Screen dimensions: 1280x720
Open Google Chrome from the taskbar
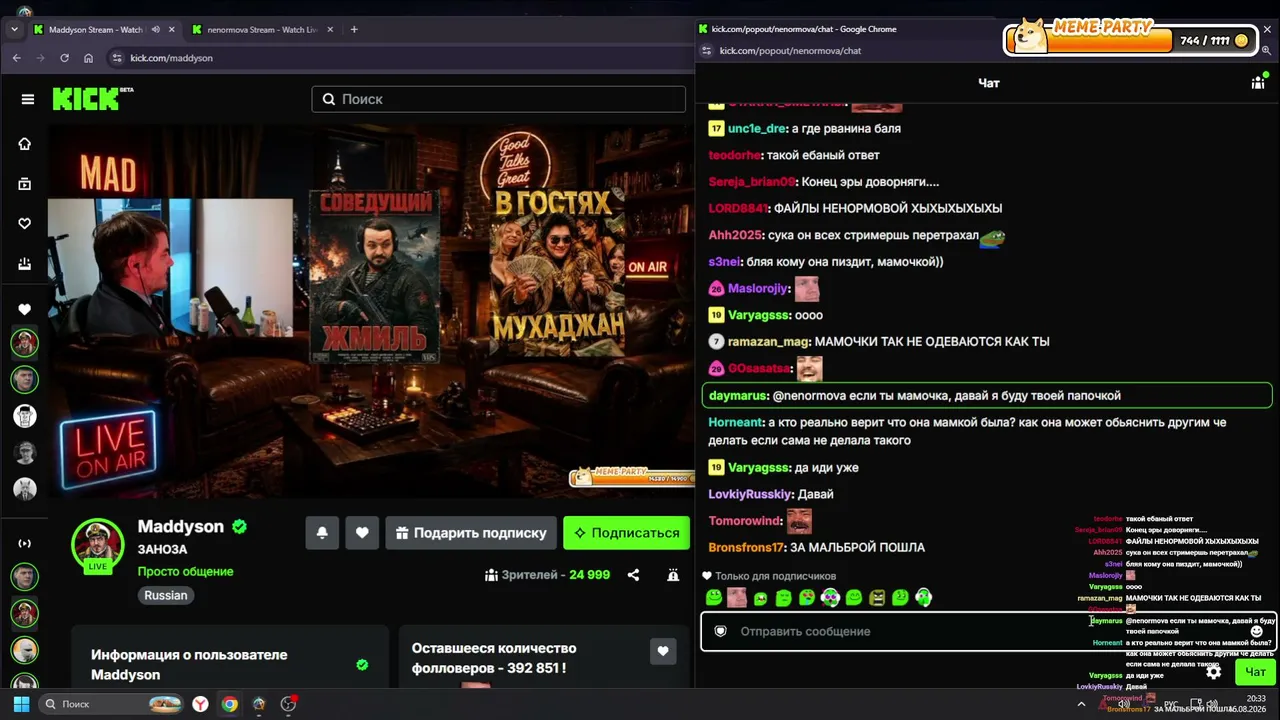tap(230, 704)
